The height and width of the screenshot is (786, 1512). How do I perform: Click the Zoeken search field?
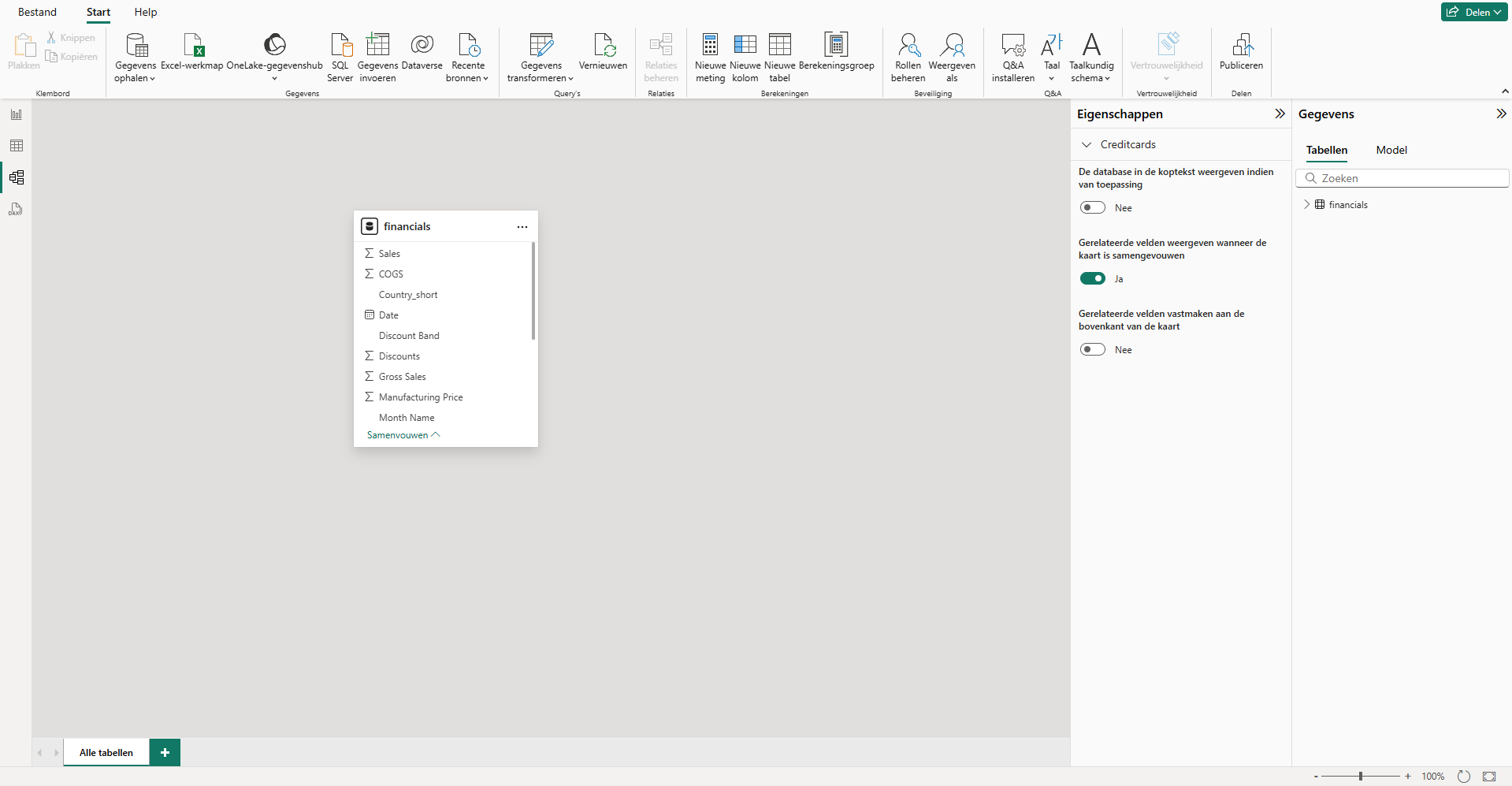(x=1402, y=177)
